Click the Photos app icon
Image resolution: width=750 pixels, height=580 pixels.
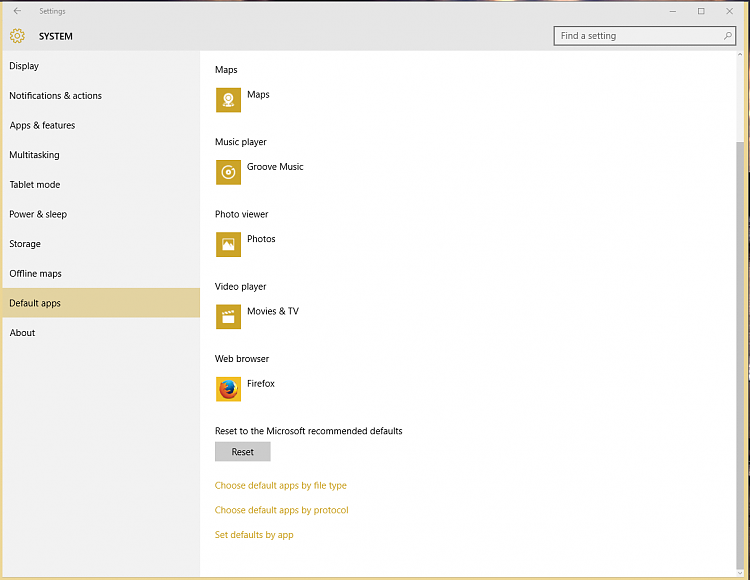pyautogui.click(x=228, y=244)
